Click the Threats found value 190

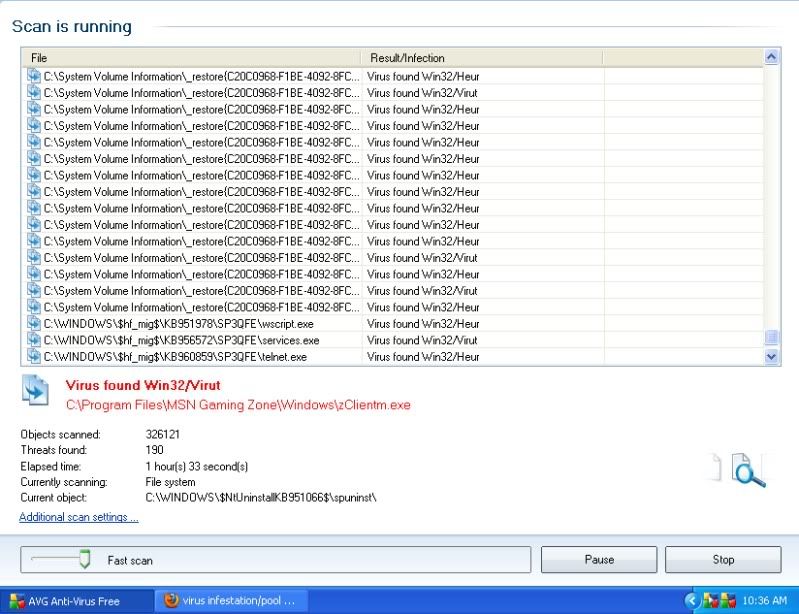point(154,450)
